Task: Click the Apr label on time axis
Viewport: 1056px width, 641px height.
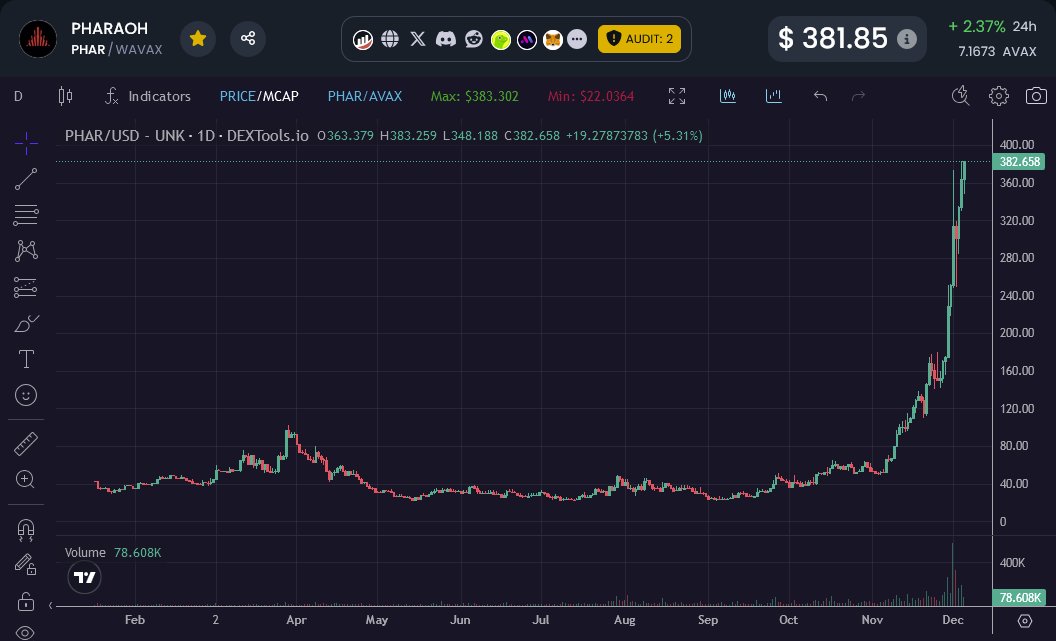Action: [x=296, y=619]
